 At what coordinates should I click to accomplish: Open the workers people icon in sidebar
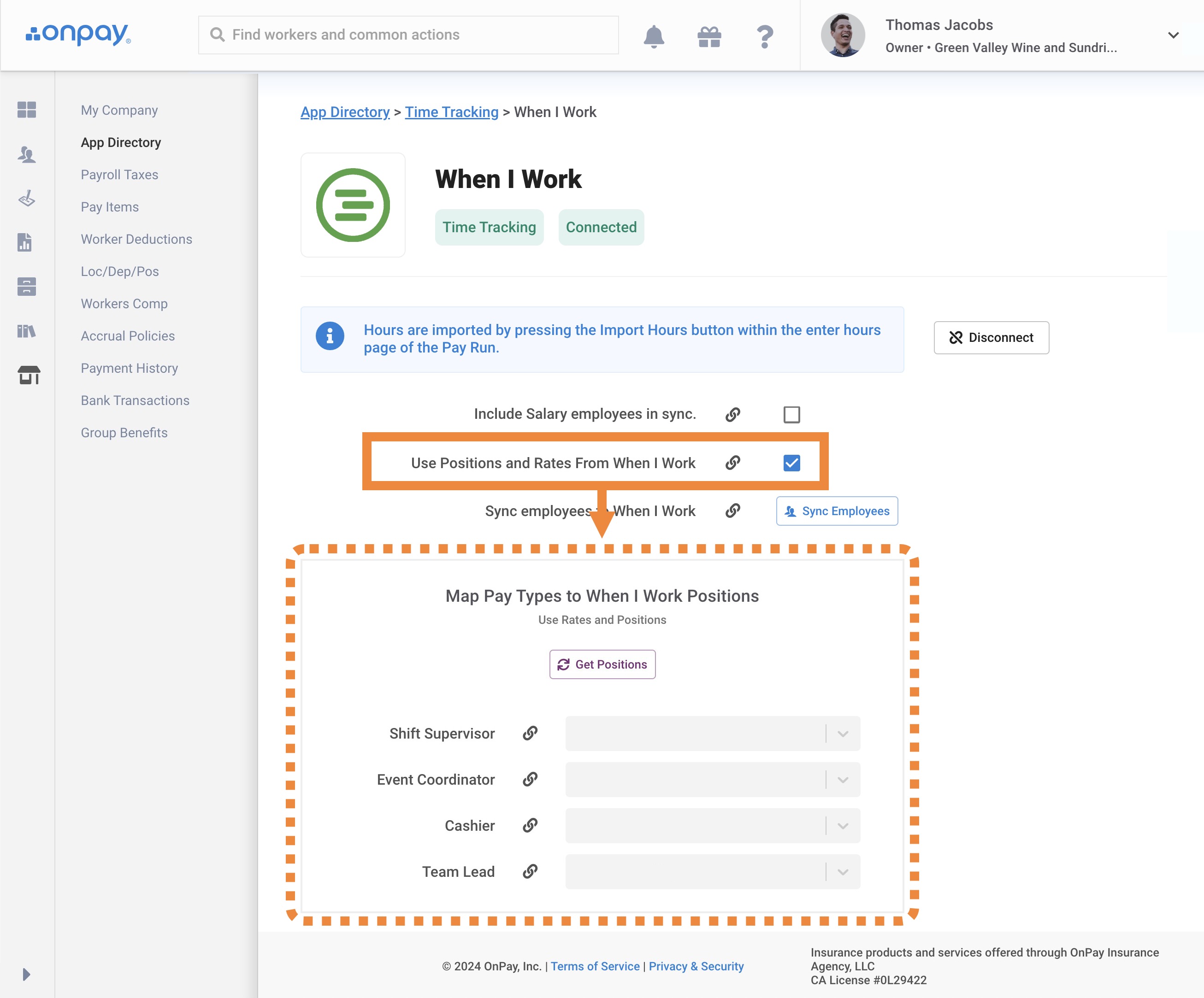click(26, 154)
